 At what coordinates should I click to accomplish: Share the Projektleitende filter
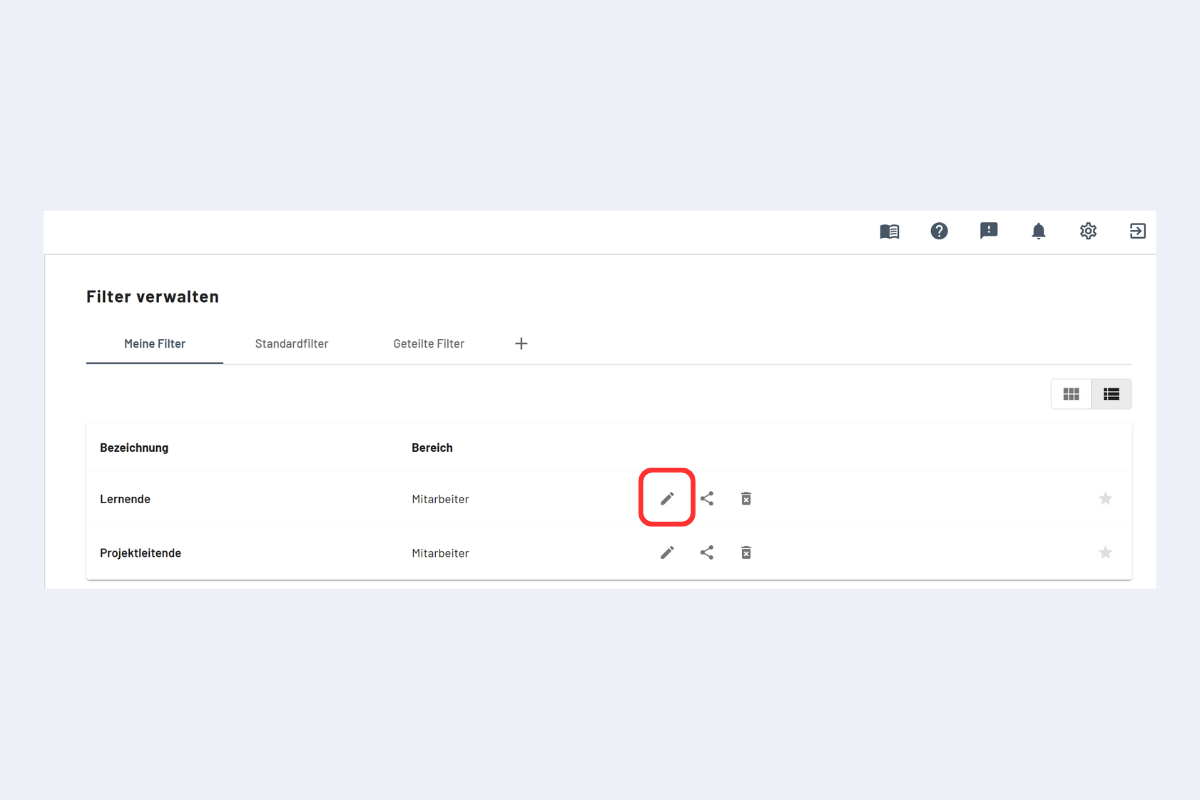tap(707, 552)
